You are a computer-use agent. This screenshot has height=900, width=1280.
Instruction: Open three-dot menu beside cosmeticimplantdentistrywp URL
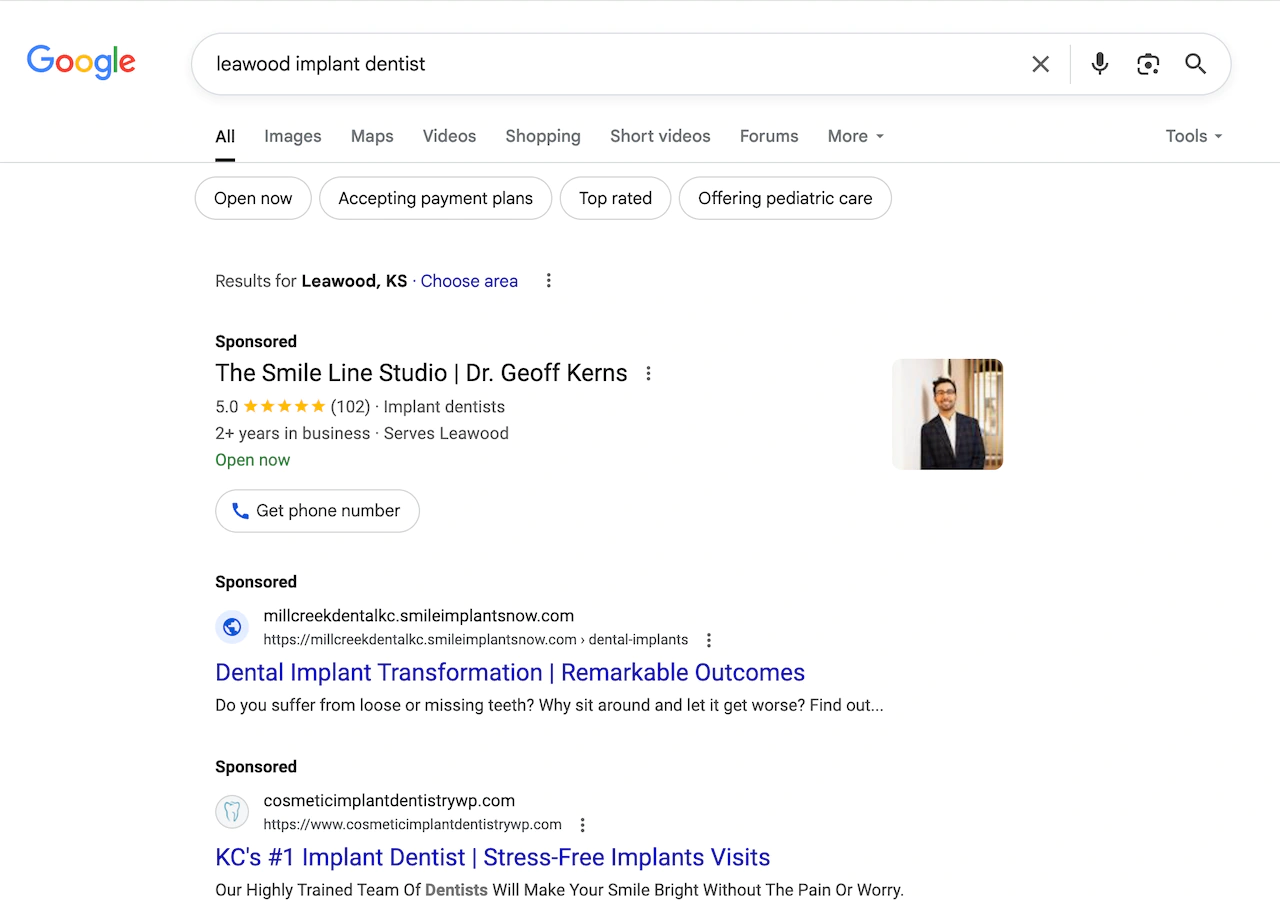(583, 825)
